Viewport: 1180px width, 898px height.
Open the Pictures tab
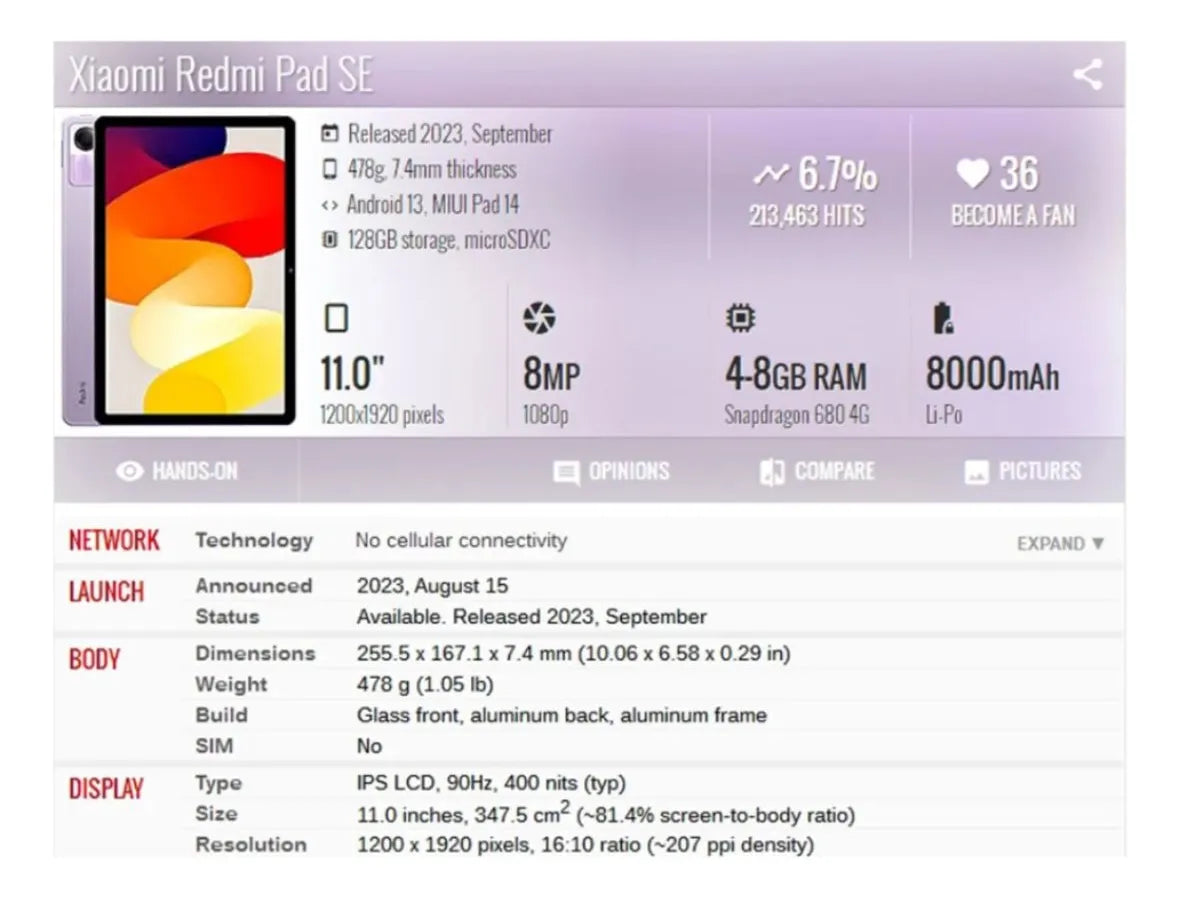1023,471
